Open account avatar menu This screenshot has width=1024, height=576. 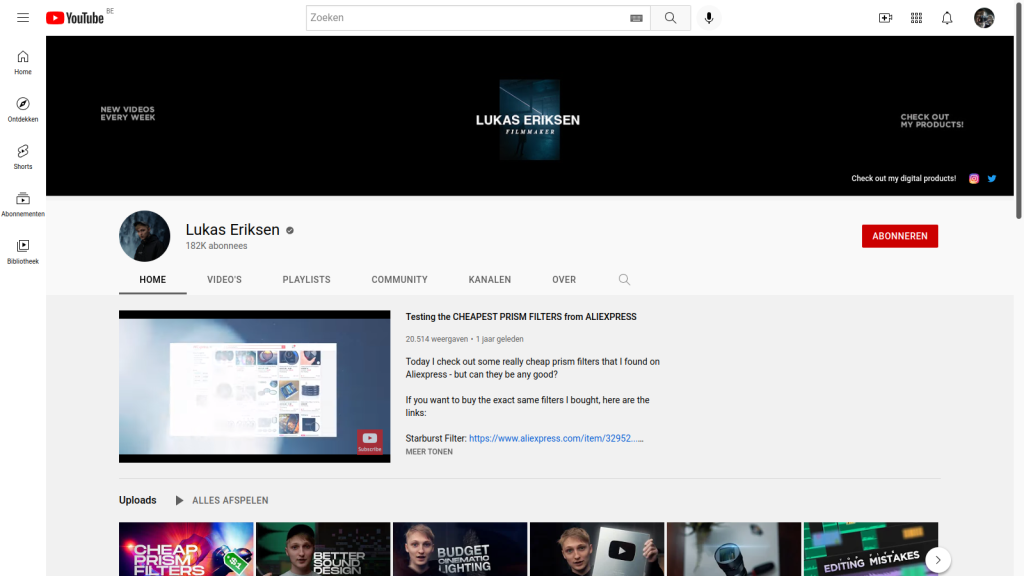pos(984,18)
